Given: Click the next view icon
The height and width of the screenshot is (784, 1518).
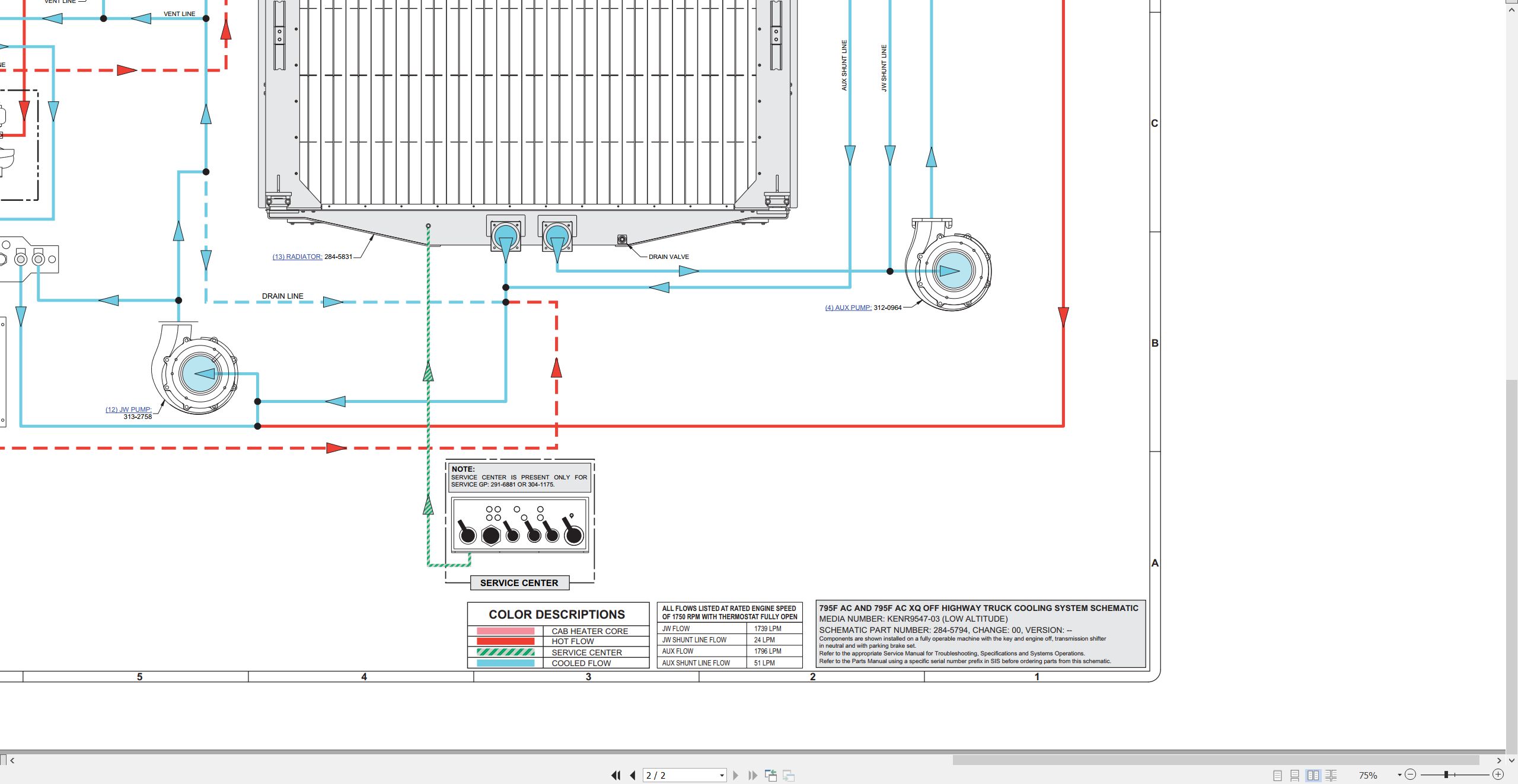Looking at the screenshot, I should (789, 775).
